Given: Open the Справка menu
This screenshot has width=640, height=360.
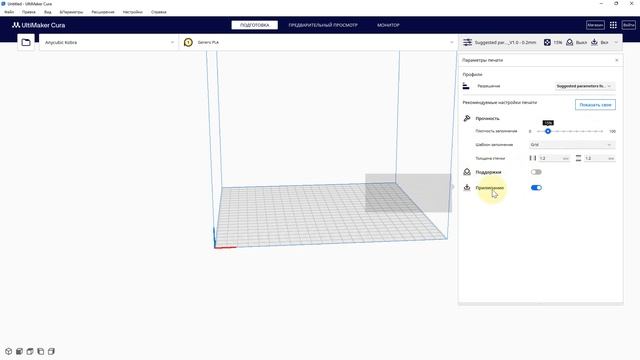Looking at the screenshot, I should pos(158,12).
